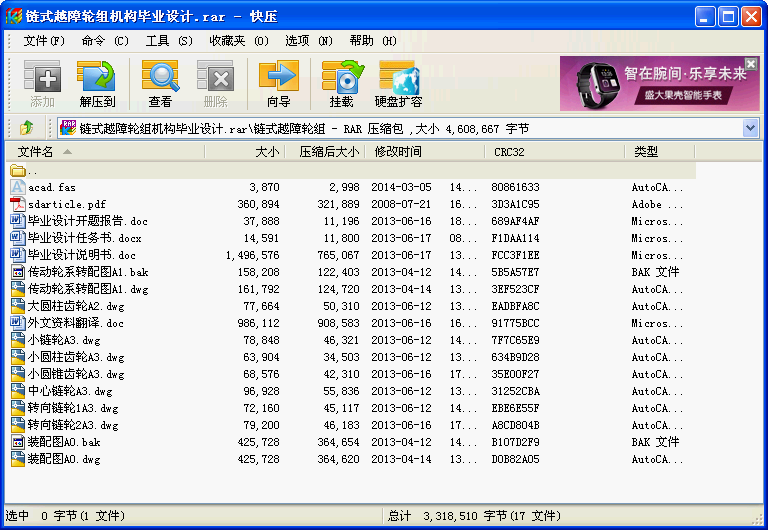
Task: Select the sdarticle.pdf file
Action: tap(66, 204)
